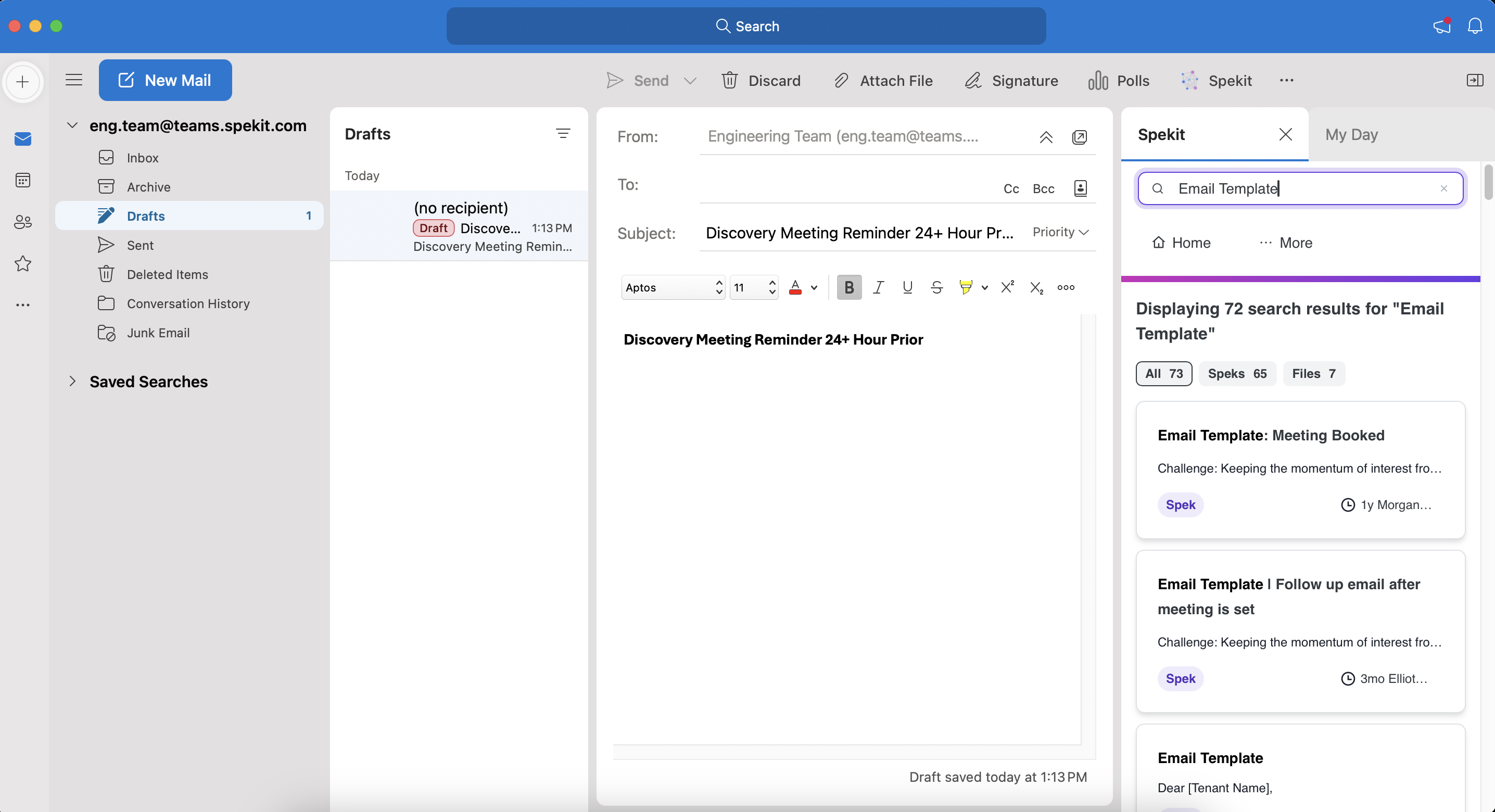
Task: Show the Bcc field
Action: pos(1043,188)
